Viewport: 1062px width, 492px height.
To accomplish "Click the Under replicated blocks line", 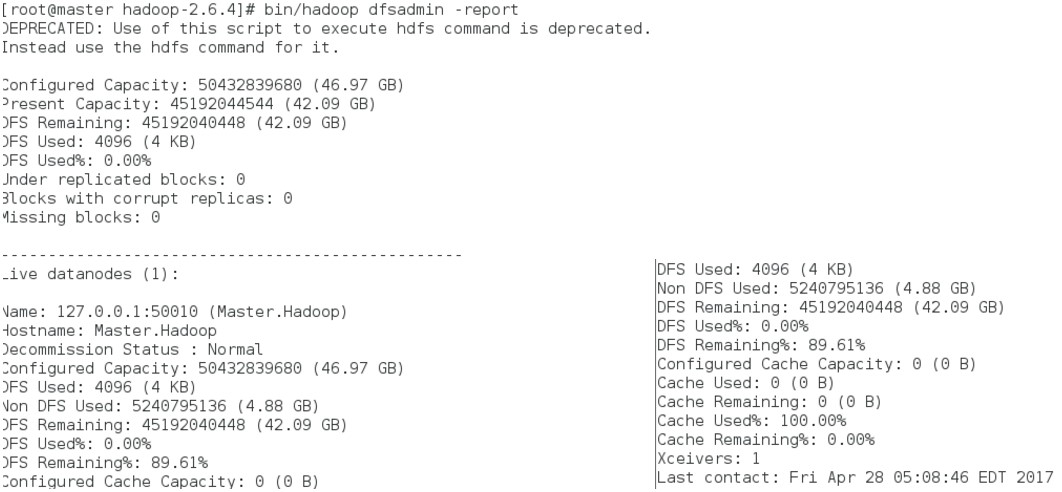I will pos(123,180).
